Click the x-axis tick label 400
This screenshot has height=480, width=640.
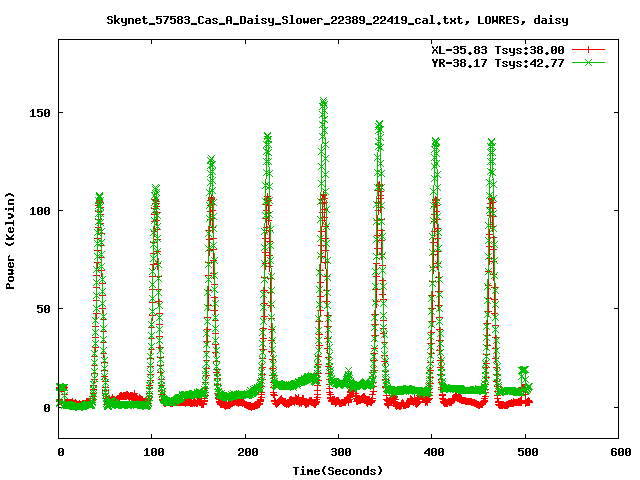[433, 452]
